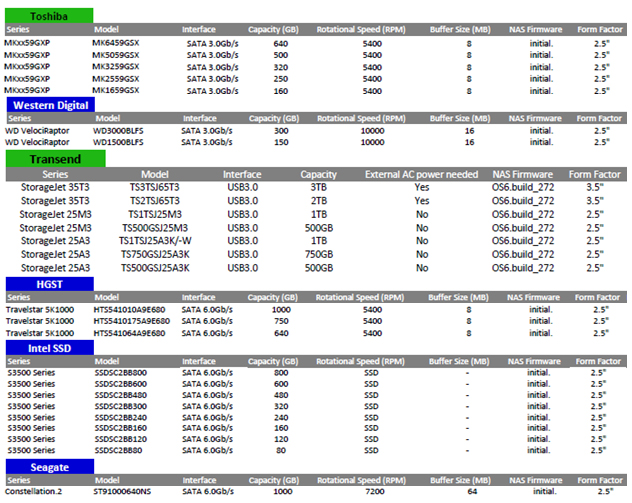Click Seagate buffer size 64
This screenshot has width=632, height=503.
pos(472,491)
